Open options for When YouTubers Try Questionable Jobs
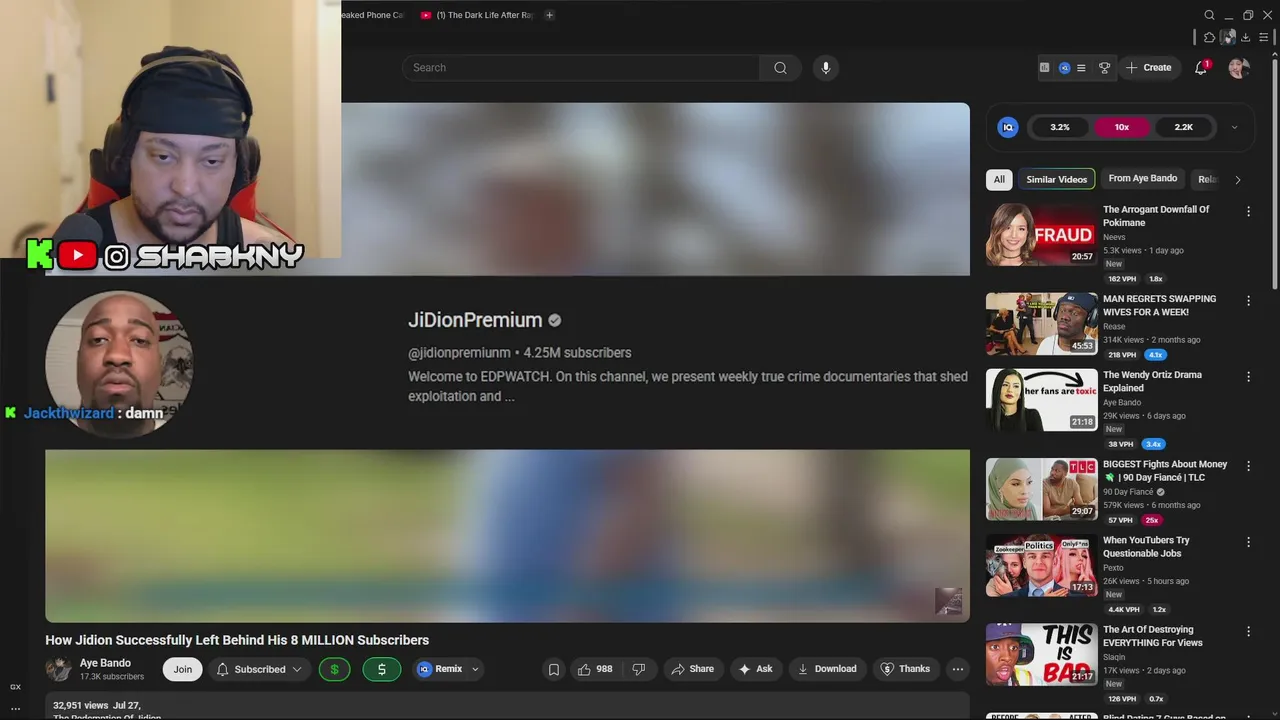The height and width of the screenshot is (720, 1280). coord(1248,542)
